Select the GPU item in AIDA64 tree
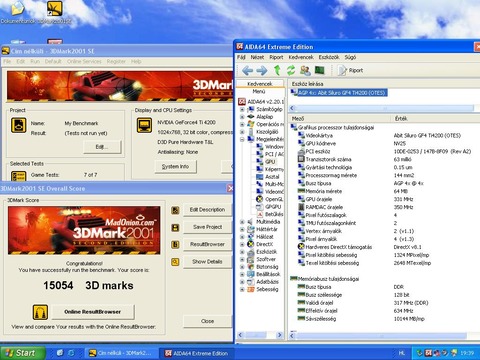This screenshot has height=360, width=480. (270, 162)
